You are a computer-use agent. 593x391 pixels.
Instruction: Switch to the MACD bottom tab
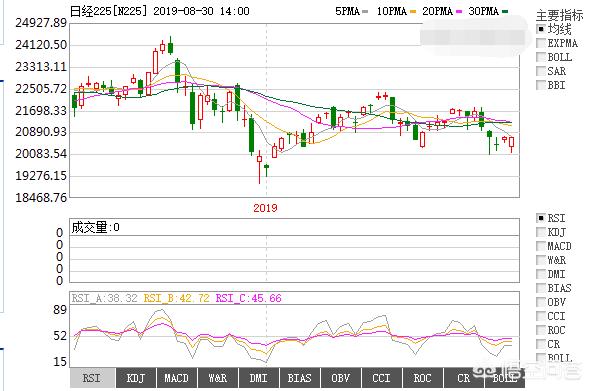(x=177, y=378)
